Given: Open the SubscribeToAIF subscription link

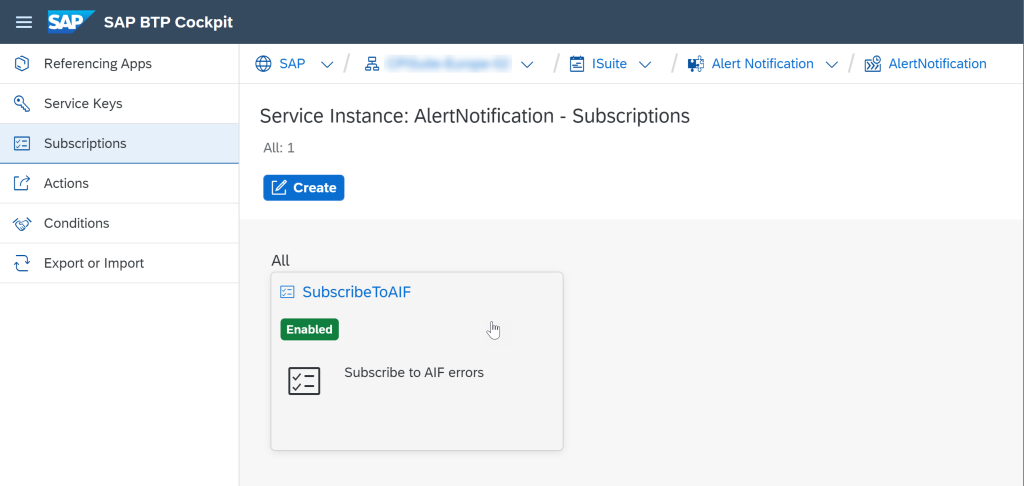Looking at the screenshot, I should point(357,292).
